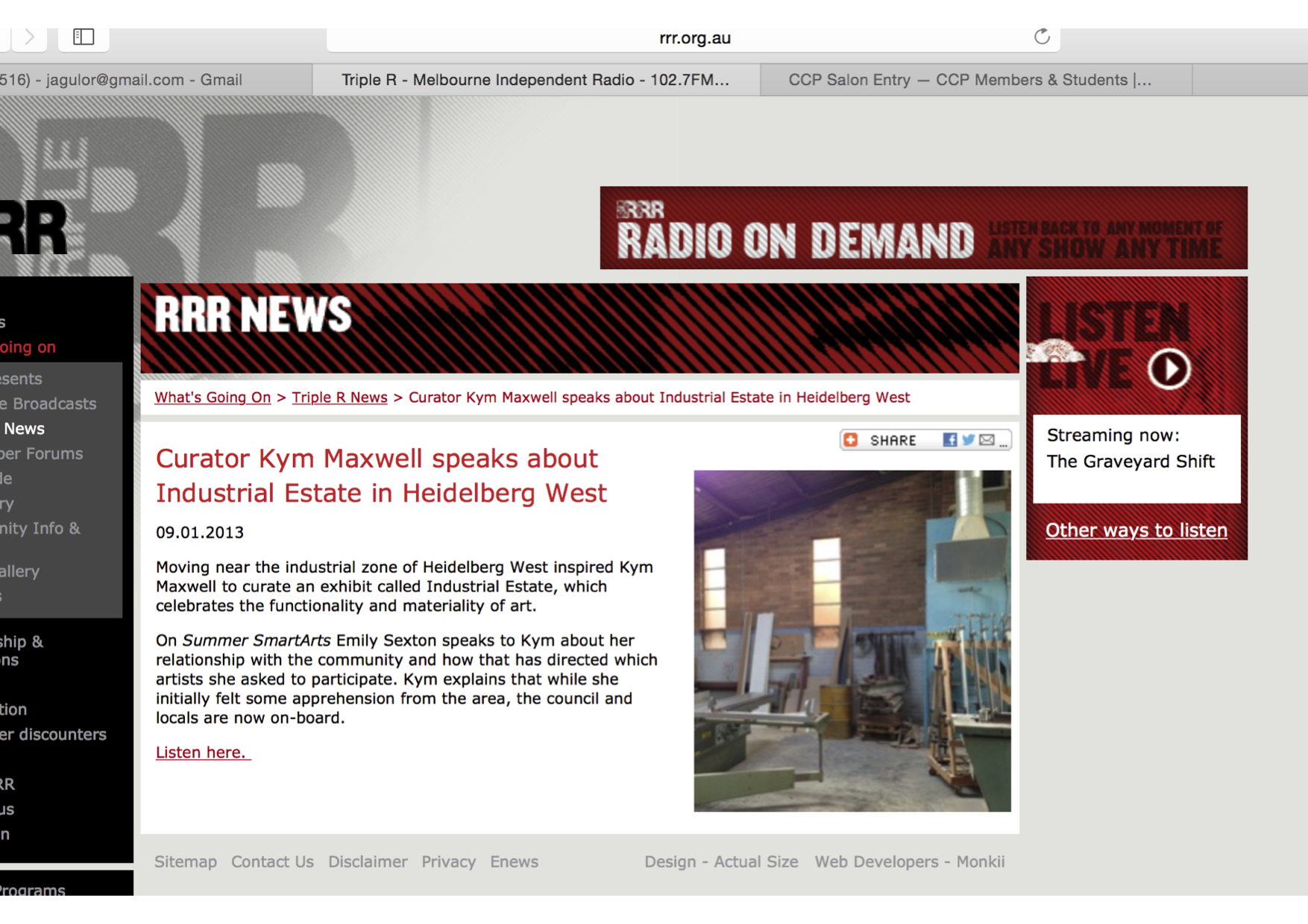This screenshot has width=1308, height=924.
Task: Visit Design - Actual Size link
Action: point(721,862)
